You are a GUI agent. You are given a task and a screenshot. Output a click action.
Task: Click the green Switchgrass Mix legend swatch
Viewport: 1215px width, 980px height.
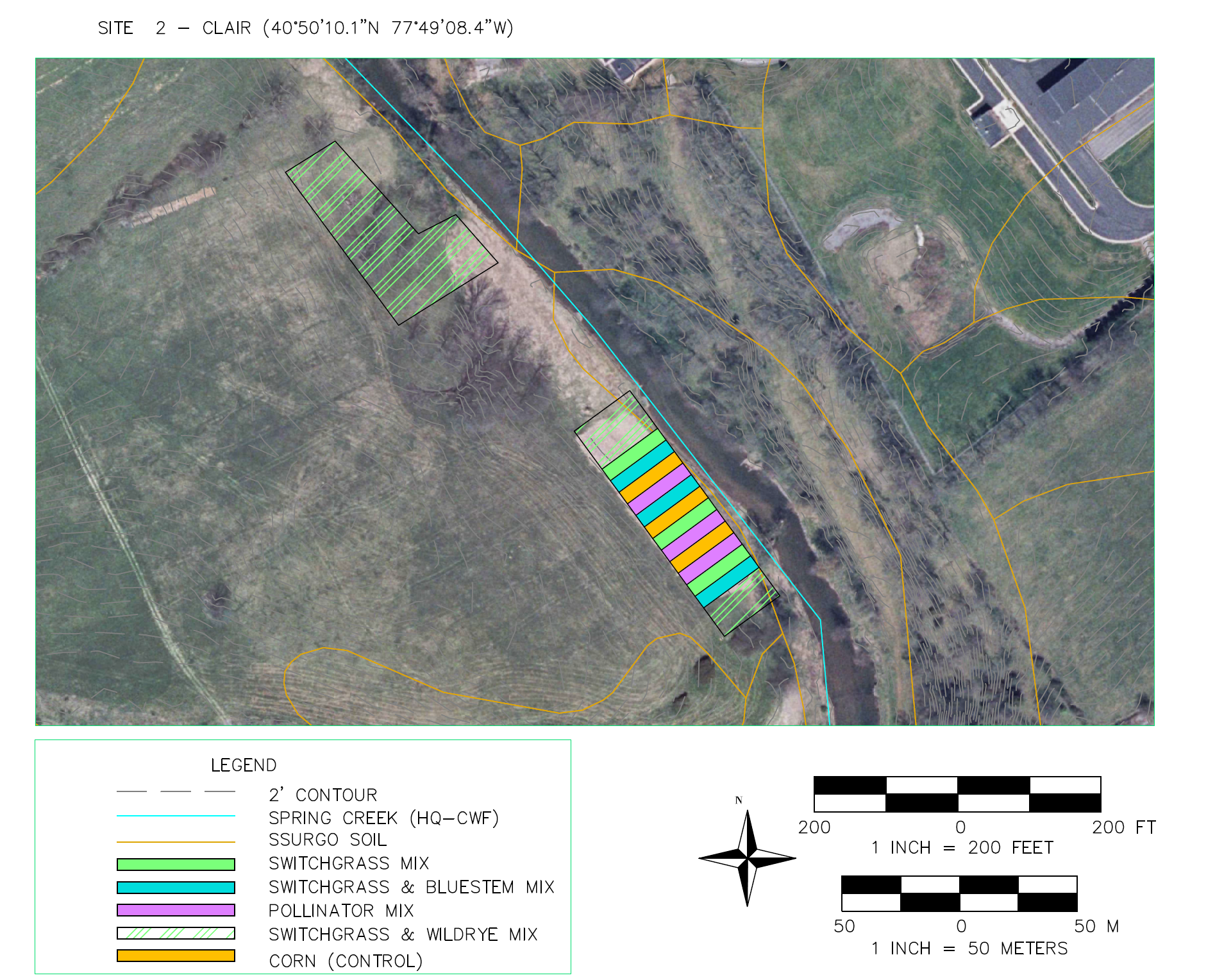[x=176, y=864]
